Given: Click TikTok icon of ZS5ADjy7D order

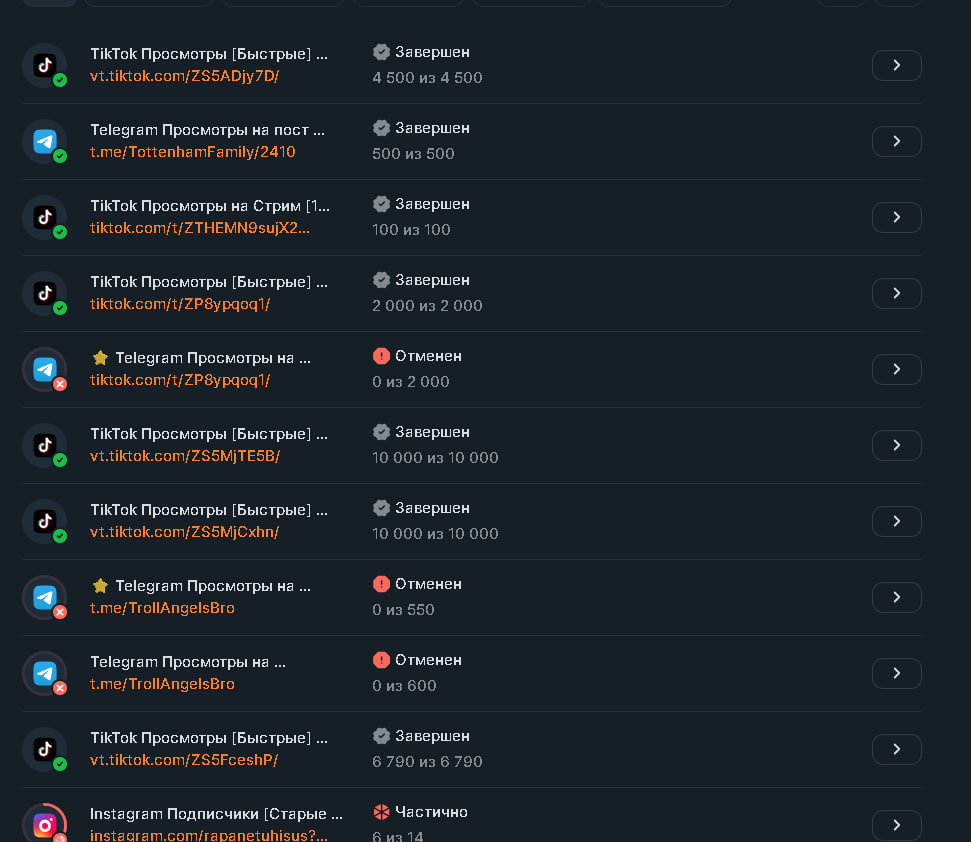Looking at the screenshot, I should 44,66.
